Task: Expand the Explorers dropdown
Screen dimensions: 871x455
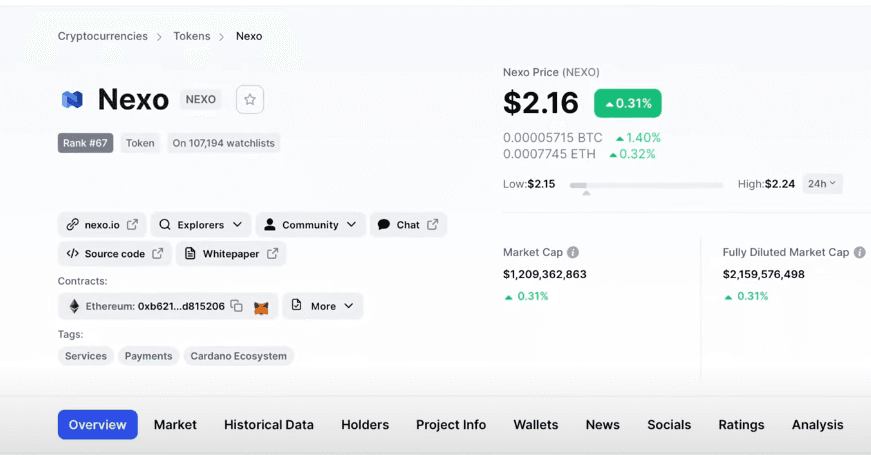Action: coord(201,224)
